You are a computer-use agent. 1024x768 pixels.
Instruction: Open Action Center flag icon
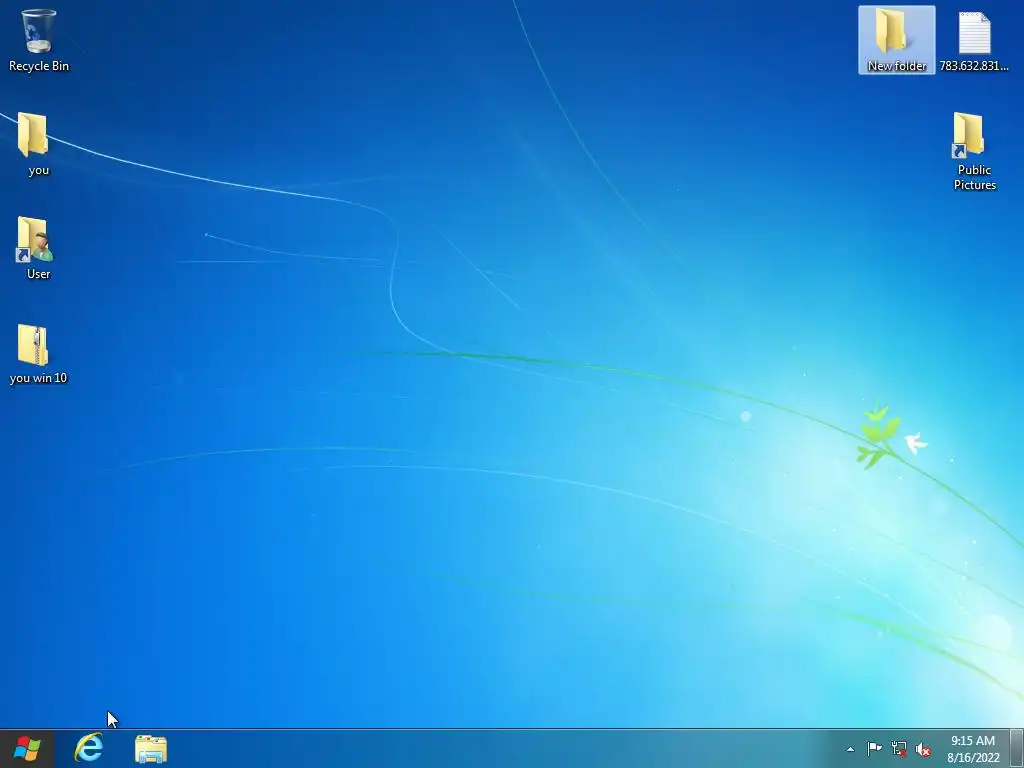tap(874, 749)
